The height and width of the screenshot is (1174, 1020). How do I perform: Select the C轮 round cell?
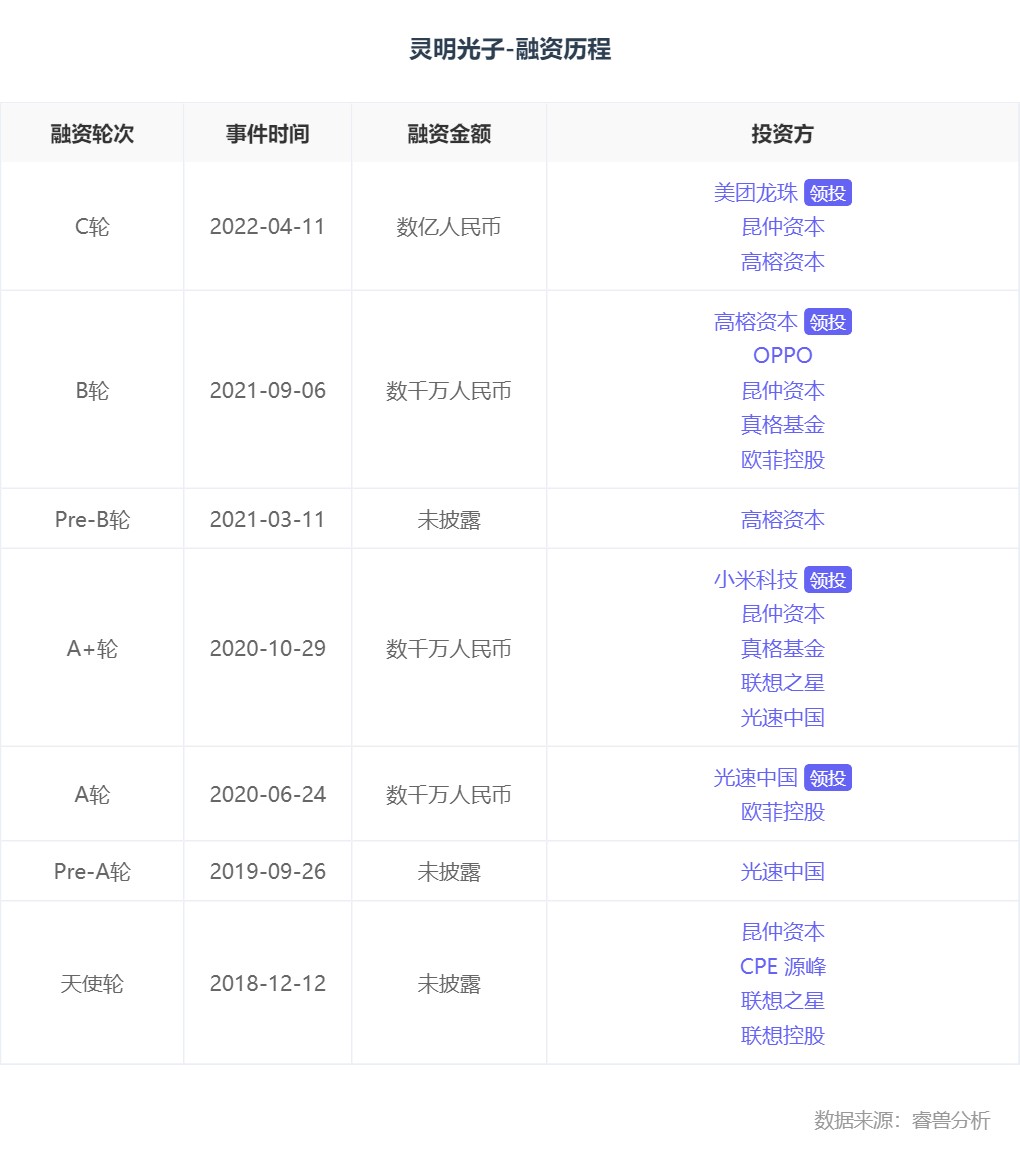tap(92, 227)
